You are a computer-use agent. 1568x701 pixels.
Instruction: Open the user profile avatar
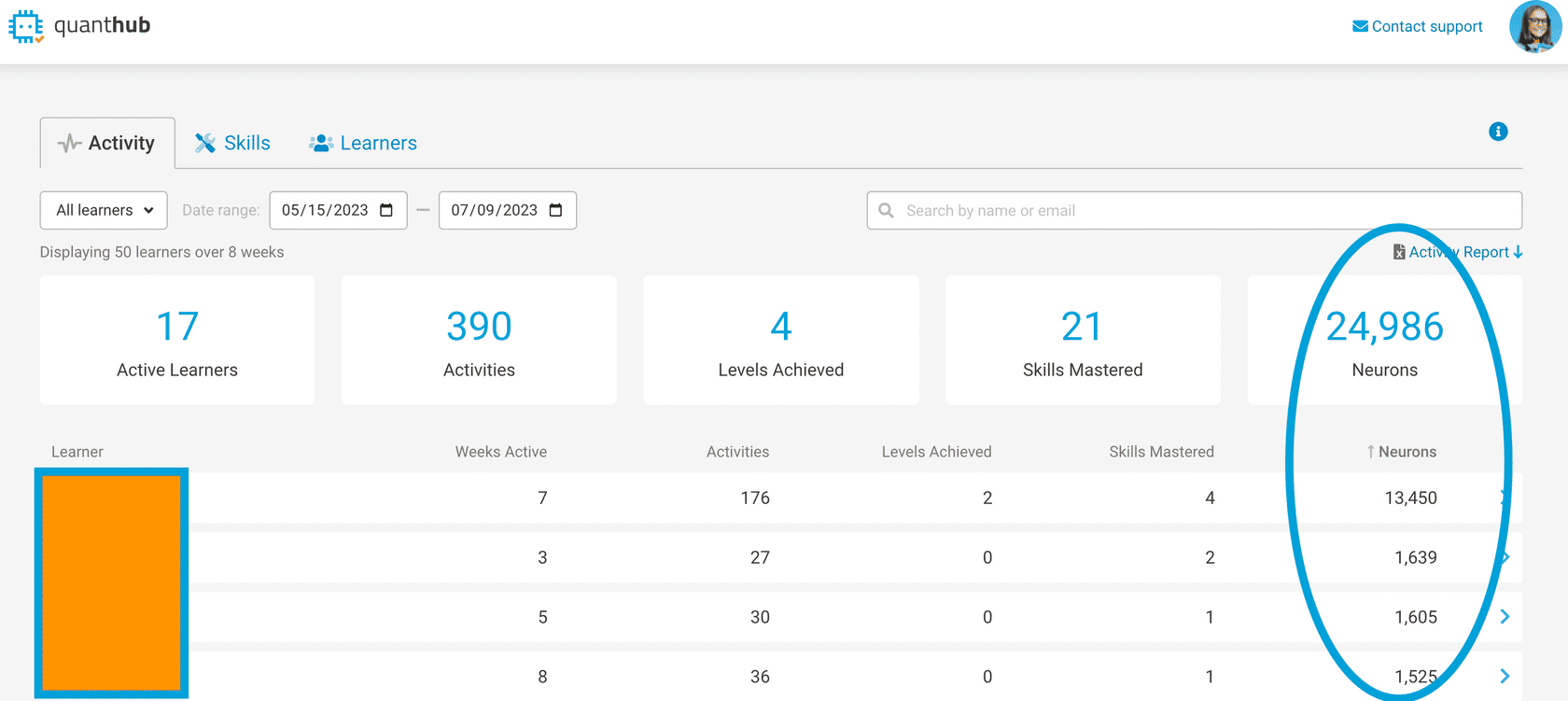pos(1534,27)
